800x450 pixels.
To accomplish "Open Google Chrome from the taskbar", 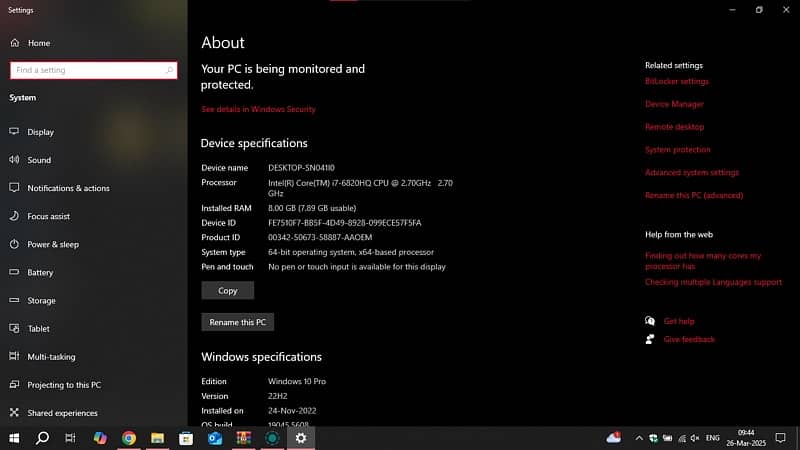I will click(129, 438).
